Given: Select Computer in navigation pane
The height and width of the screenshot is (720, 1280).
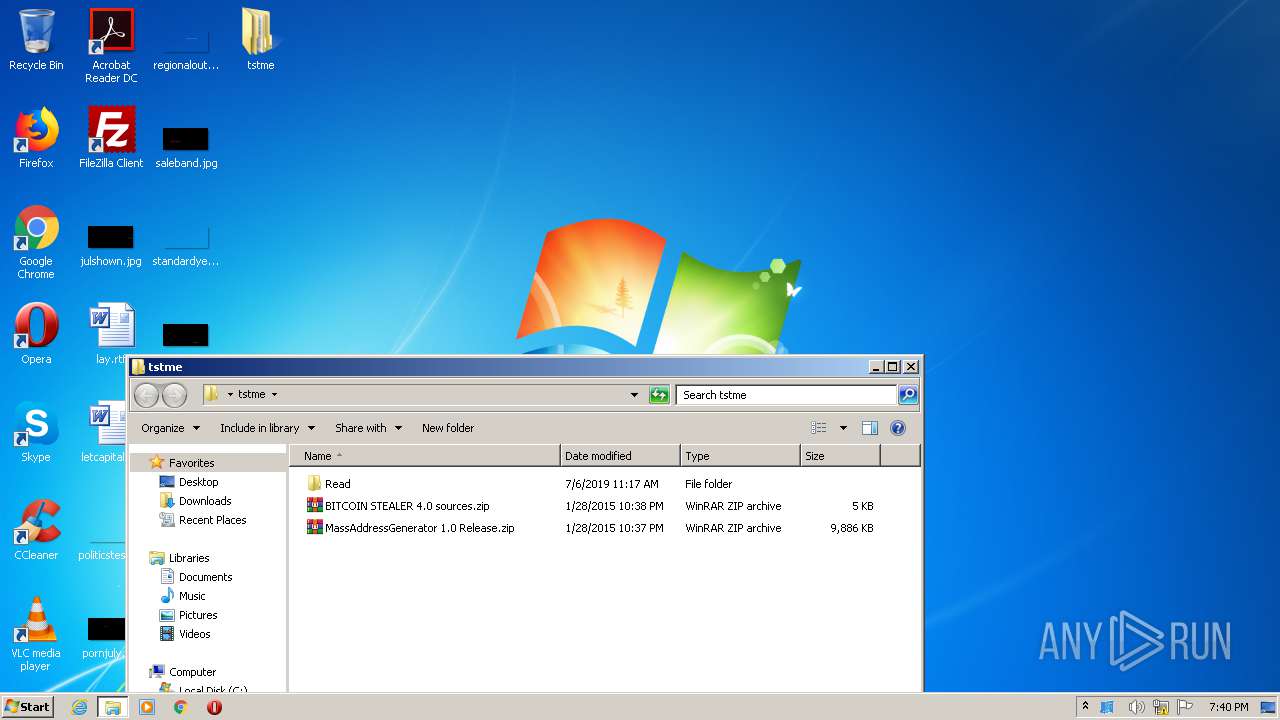Looking at the screenshot, I should (x=192, y=672).
